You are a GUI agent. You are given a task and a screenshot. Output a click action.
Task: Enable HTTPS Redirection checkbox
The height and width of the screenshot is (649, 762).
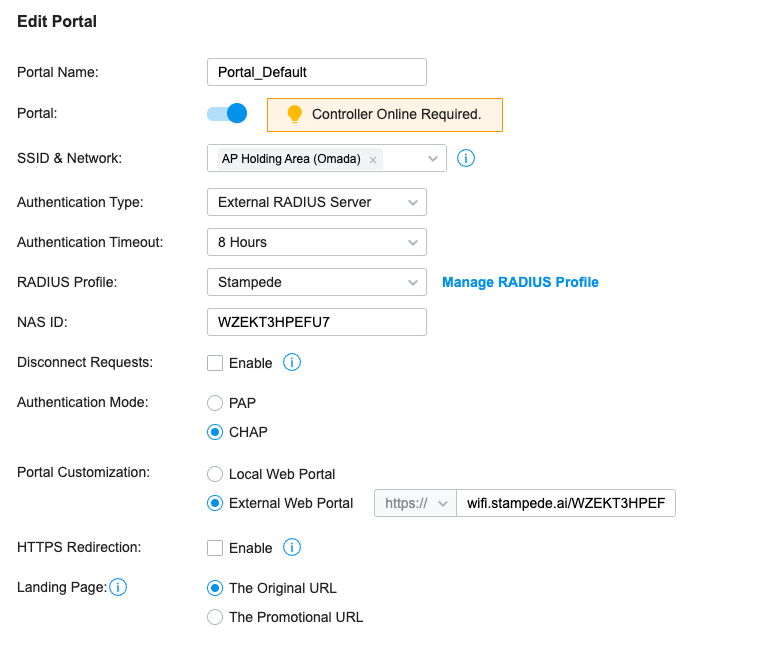[215, 548]
